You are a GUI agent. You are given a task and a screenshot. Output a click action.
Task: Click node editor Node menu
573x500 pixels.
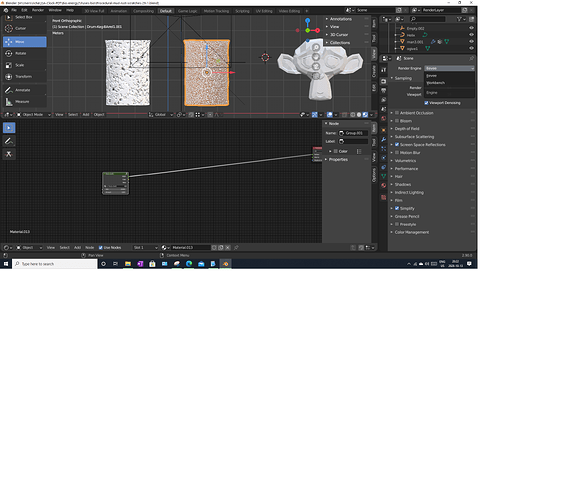pos(90,248)
